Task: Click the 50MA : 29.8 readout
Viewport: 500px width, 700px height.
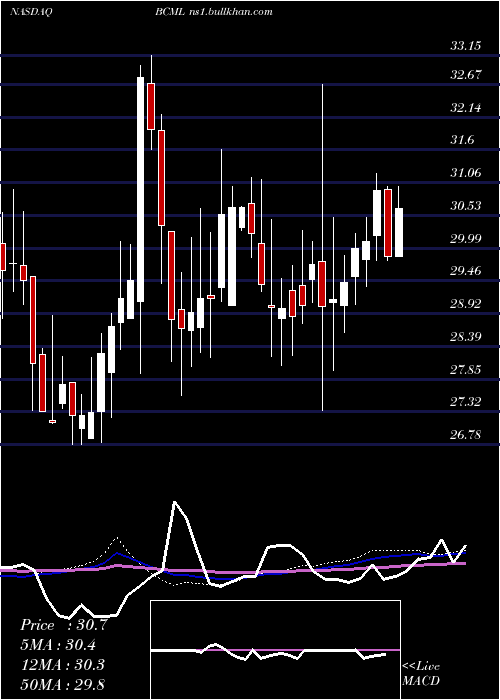Action: (x=62, y=684)
